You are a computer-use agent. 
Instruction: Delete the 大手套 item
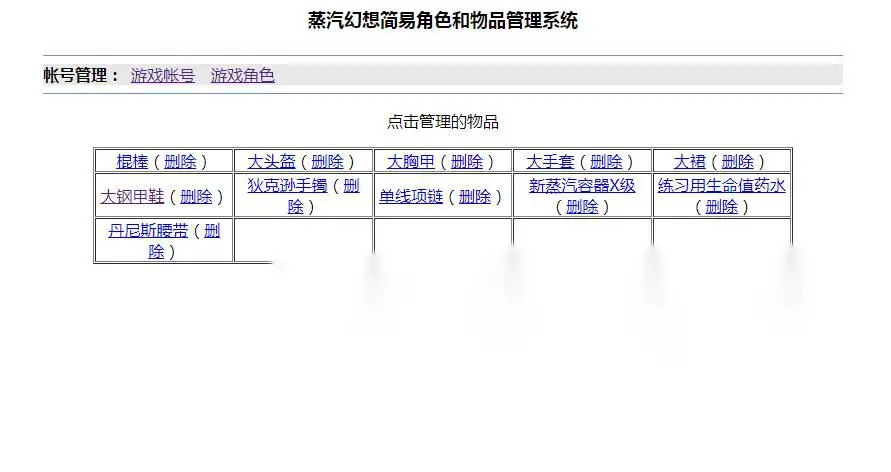click(x=606, y=162)
